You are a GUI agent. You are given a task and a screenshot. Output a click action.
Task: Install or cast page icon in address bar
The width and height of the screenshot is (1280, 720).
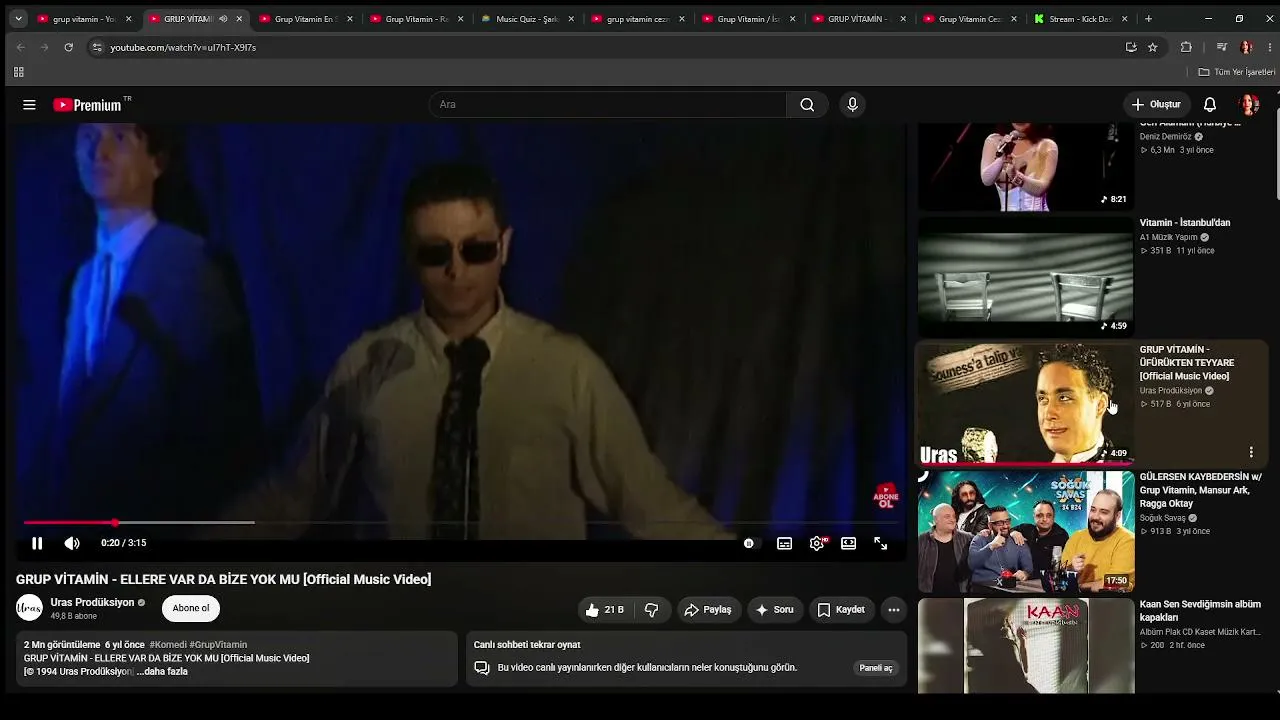point(1131,47)
